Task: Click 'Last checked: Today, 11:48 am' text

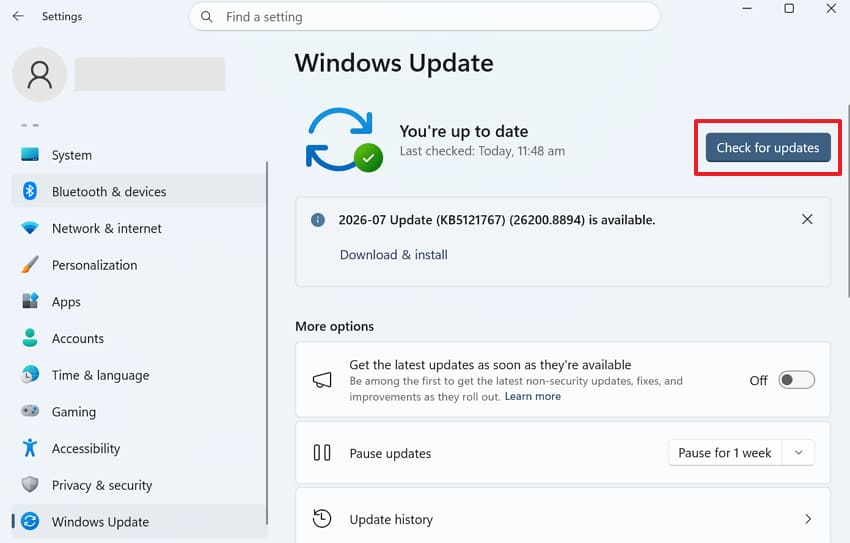Action: (482, 151)
